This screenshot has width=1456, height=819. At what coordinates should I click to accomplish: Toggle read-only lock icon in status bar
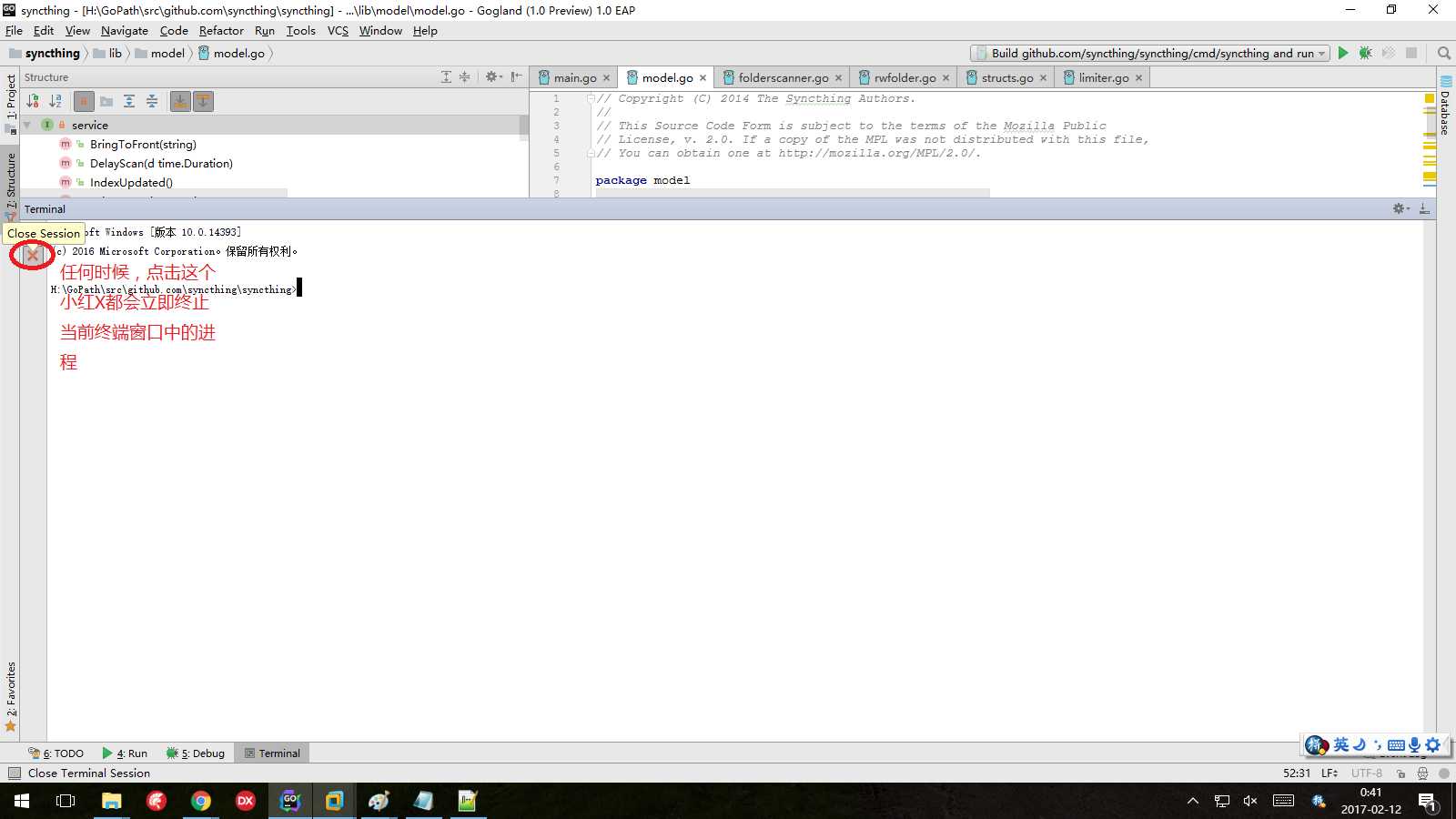[x=1401, y=773]
